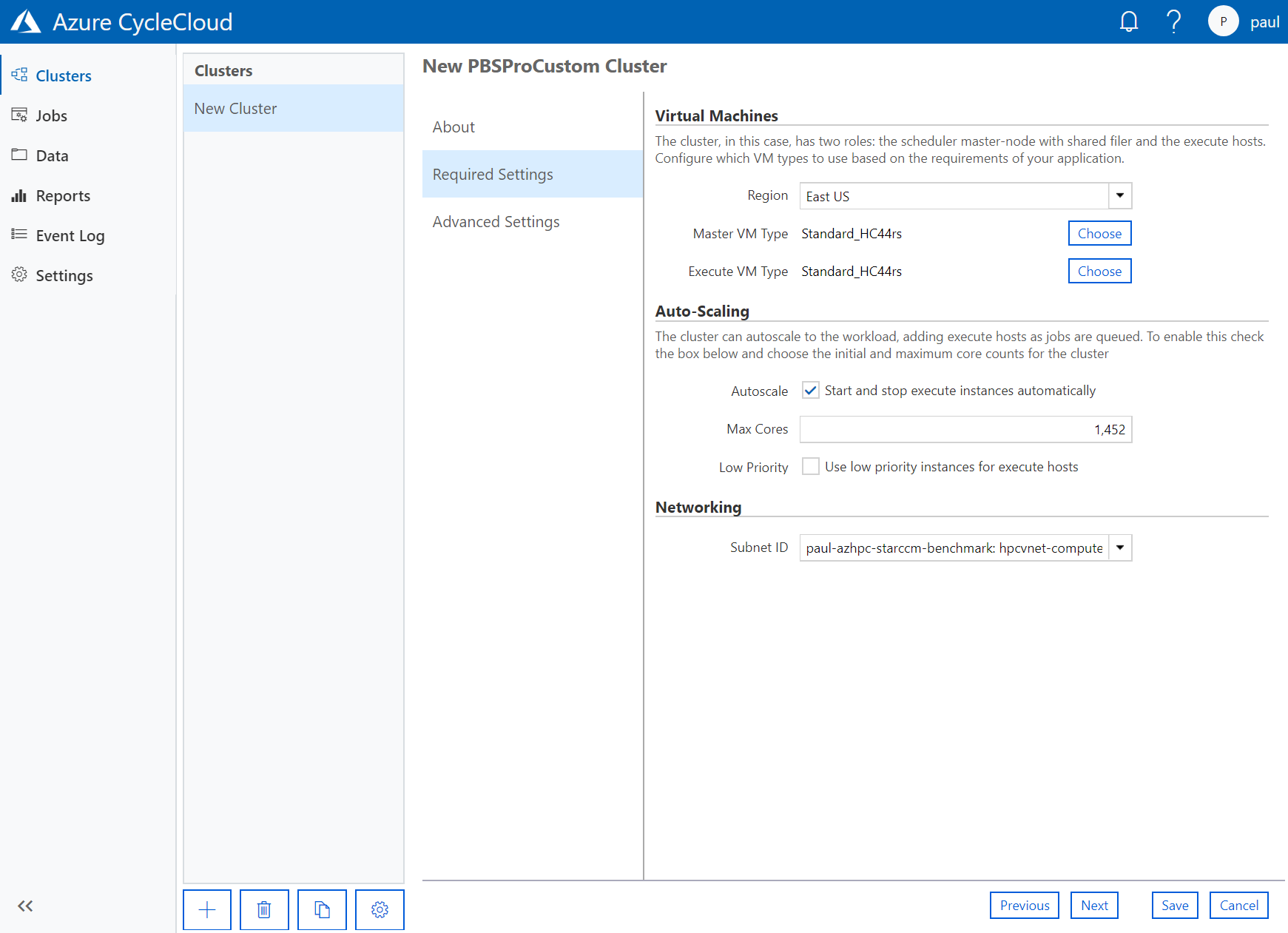1288x933 pixels.
Task: Save the cluster configuration
Action: tap(1175, 905)
